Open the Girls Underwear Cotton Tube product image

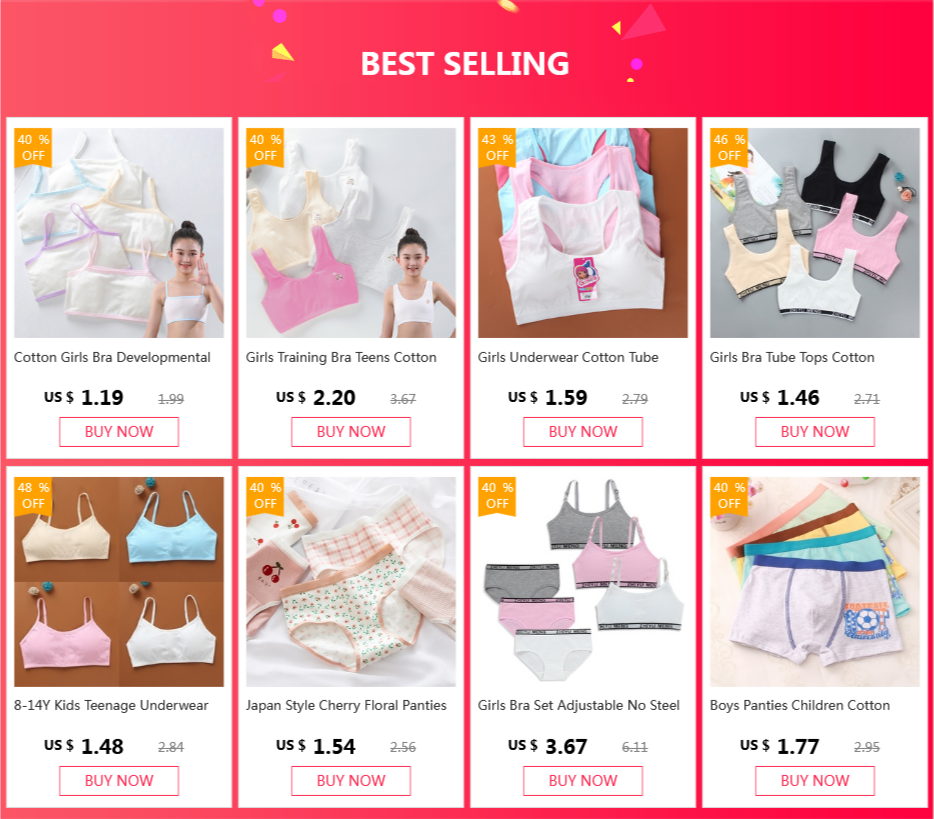(x=583, y=233)
